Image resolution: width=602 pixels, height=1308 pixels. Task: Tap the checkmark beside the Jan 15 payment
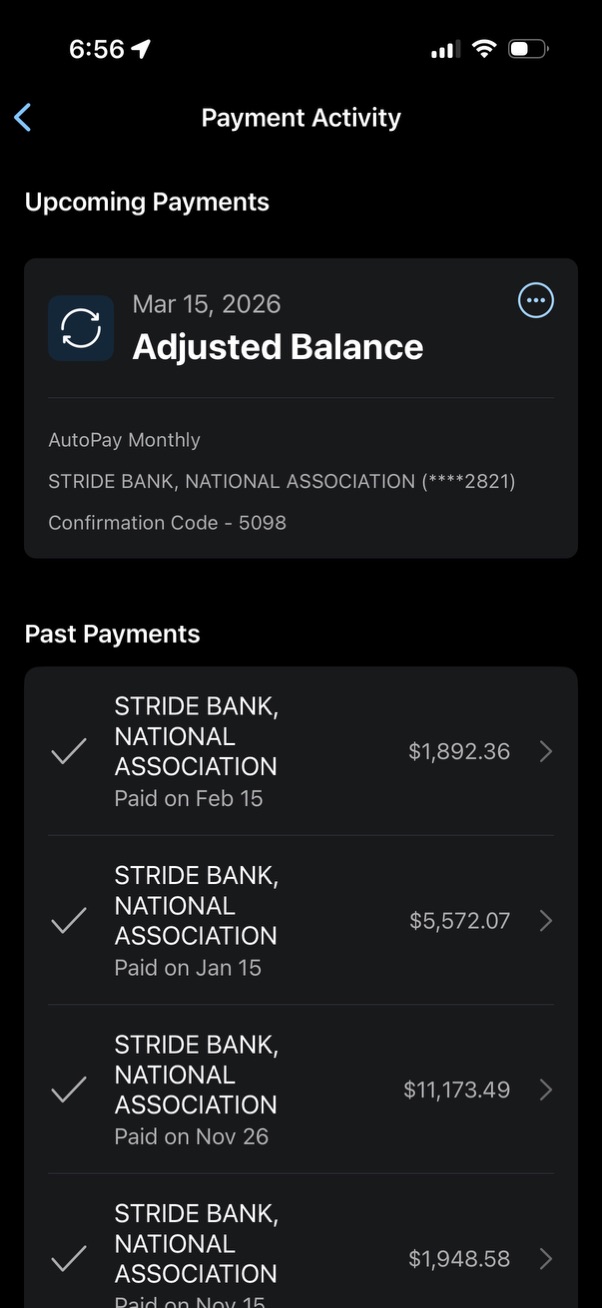pos(68,920)
